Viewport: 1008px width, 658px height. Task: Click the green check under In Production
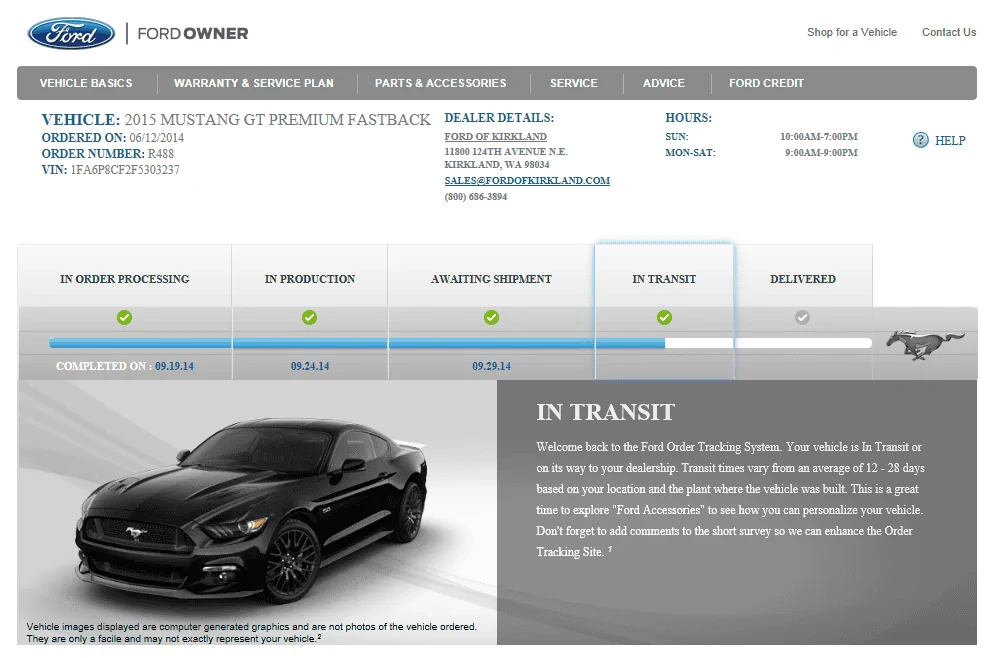point(309,317)
